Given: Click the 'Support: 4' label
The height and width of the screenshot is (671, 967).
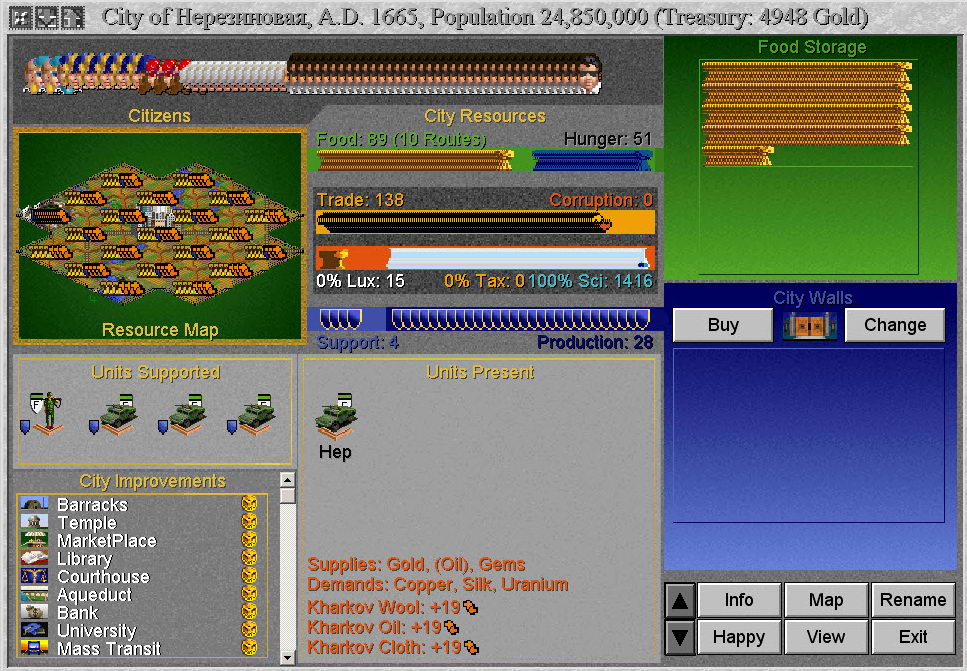Looking at the screenshot, I should coord(358,342).
